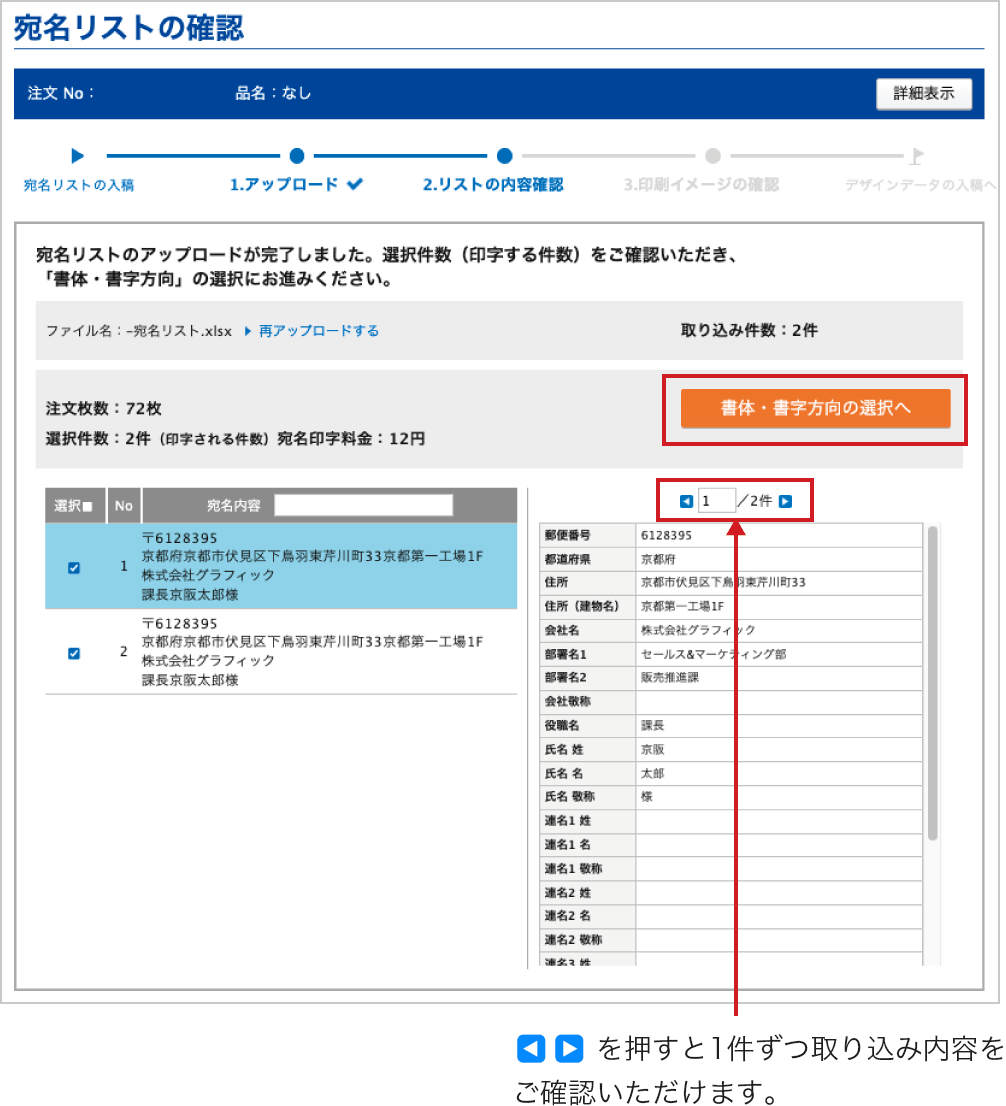This screenshot has width=1006, height=1106.
Task: Click the step dot above 2.リストの内容確認
Action: [504, 156]
